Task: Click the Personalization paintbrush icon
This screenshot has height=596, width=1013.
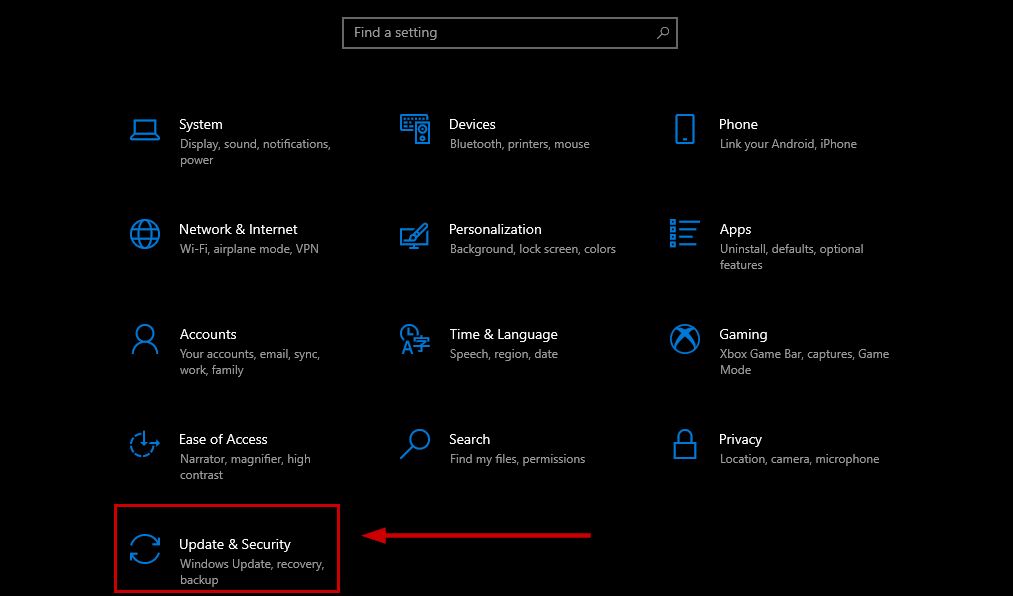Action: pos(414,236)
